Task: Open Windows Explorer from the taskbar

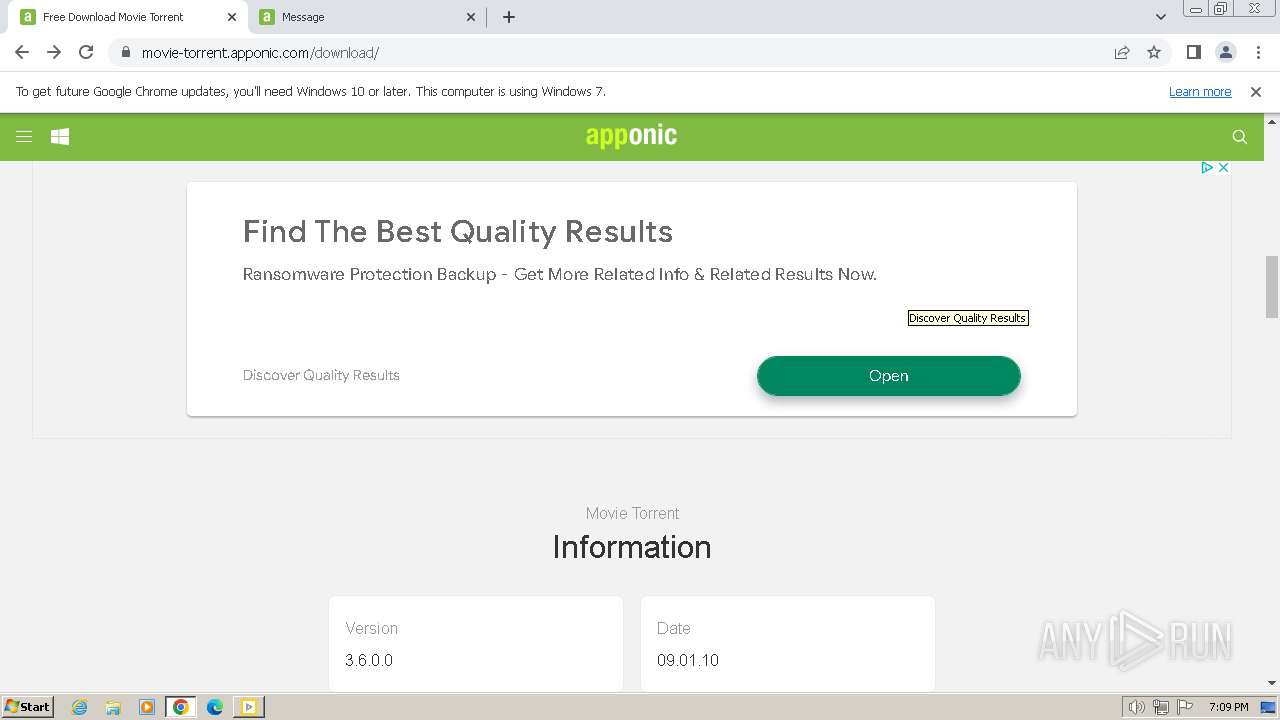Action: (x=113, y=707)
